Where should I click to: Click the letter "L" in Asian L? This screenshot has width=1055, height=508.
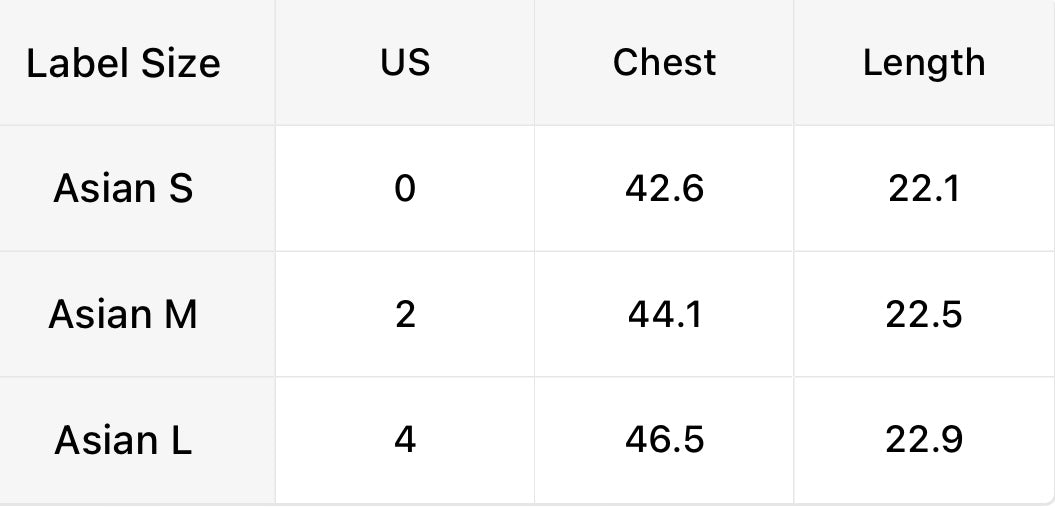point(181,440)
